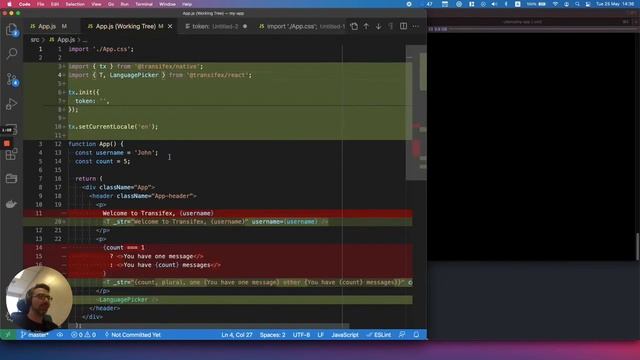Click the date and time in menu bar

tap(616, 4)
